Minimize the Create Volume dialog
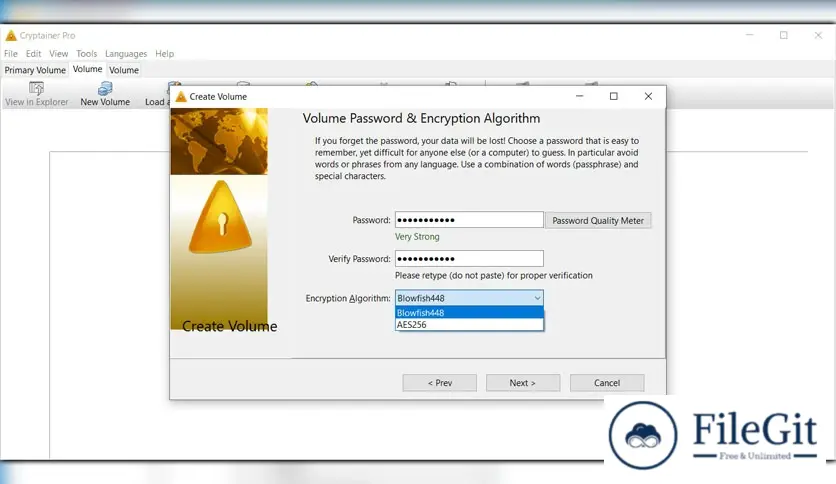The width and height of the screenshot is (836, 484). 580,96
